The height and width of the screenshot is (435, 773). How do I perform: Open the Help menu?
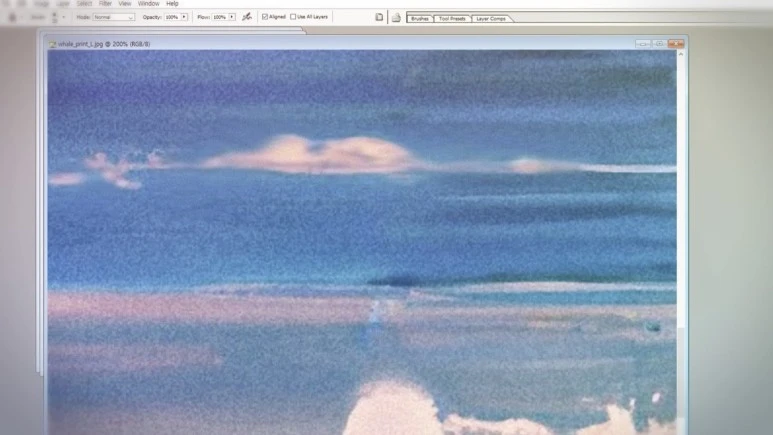pos(172,3)
